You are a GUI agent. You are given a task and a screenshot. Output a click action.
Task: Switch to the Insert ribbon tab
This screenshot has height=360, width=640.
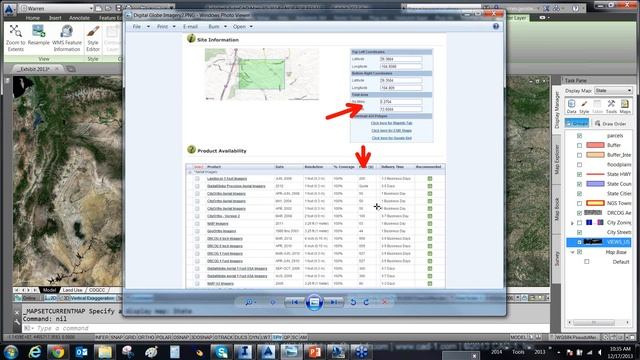(x=55, y=18)
